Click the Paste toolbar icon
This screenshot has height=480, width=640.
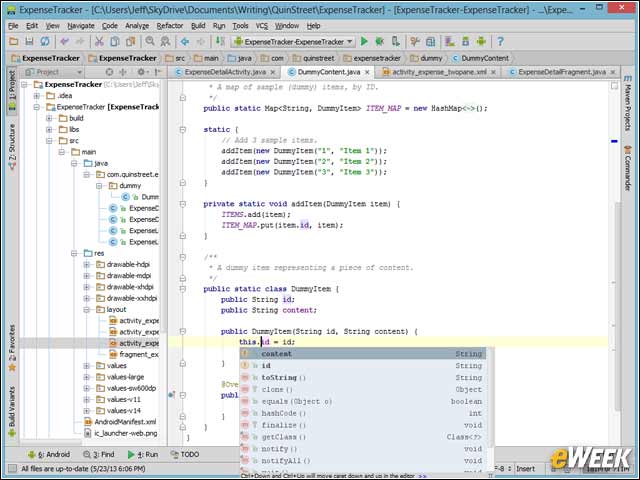click(x=131, y=41)
